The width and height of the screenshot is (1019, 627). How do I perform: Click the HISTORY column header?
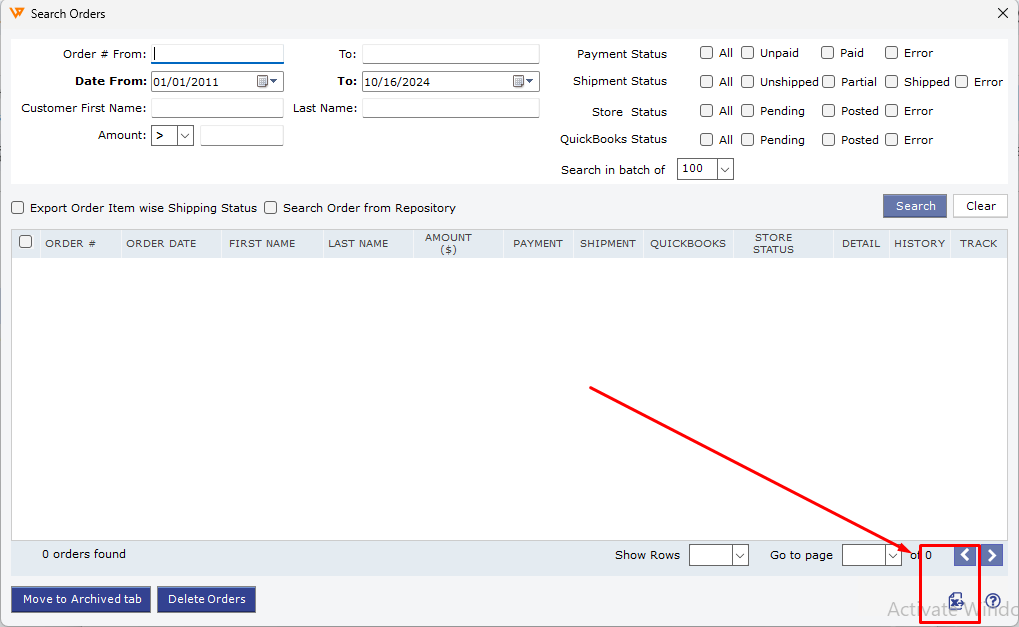[919, 243]
